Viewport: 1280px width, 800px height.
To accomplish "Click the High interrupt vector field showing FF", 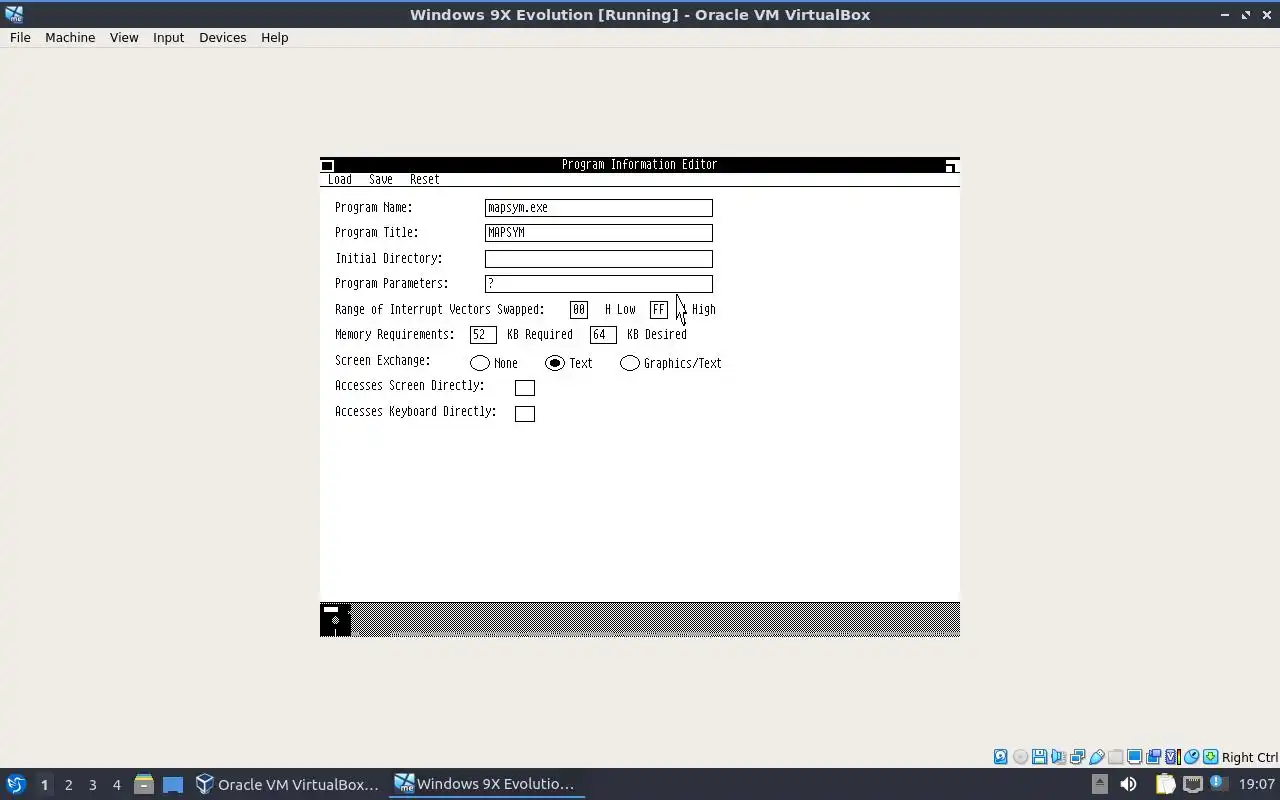I will [x=659, y=310].
